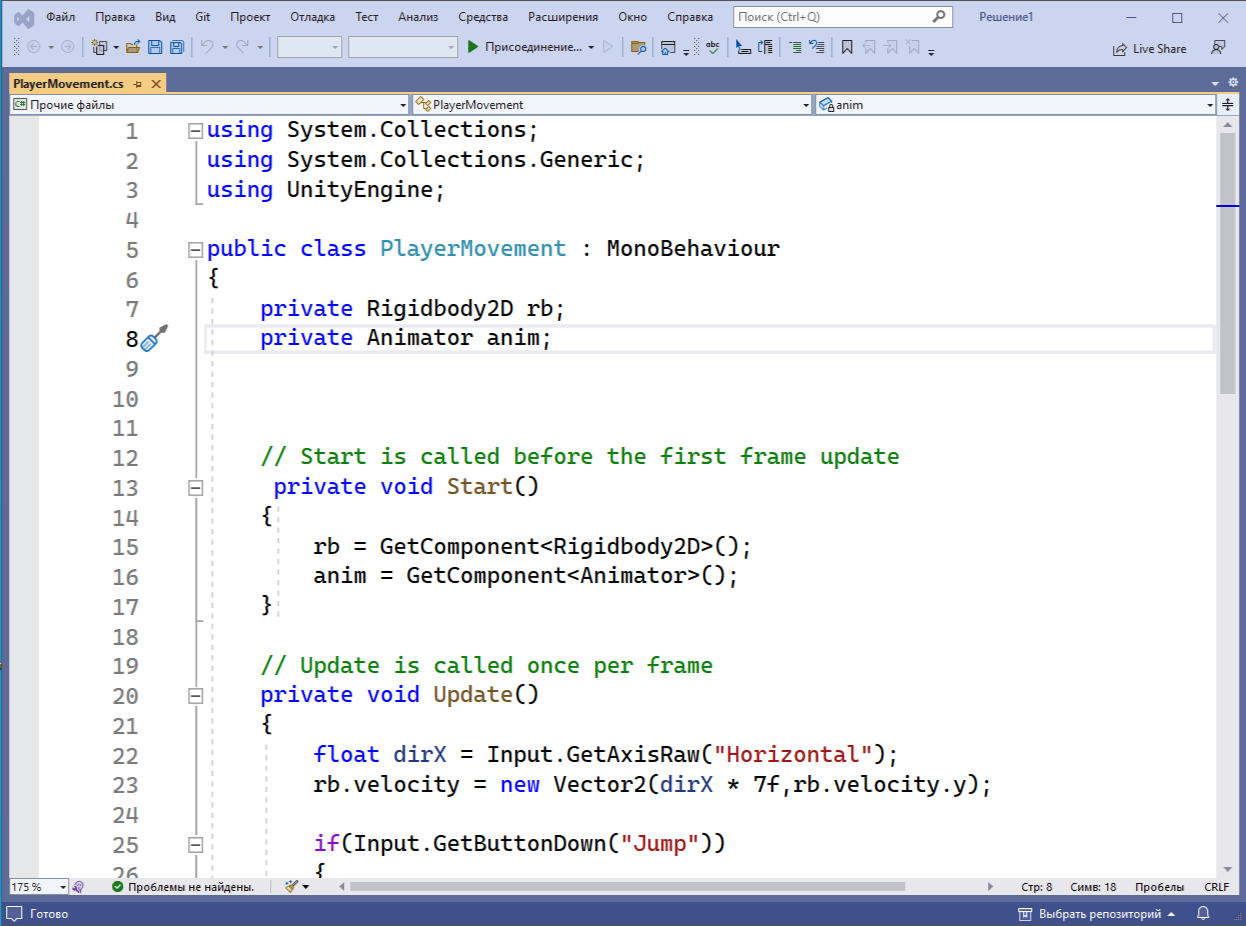Click the health indicator icon beside zoom box
This screenshot has height=926, width=1246.
tap(78, 886)
